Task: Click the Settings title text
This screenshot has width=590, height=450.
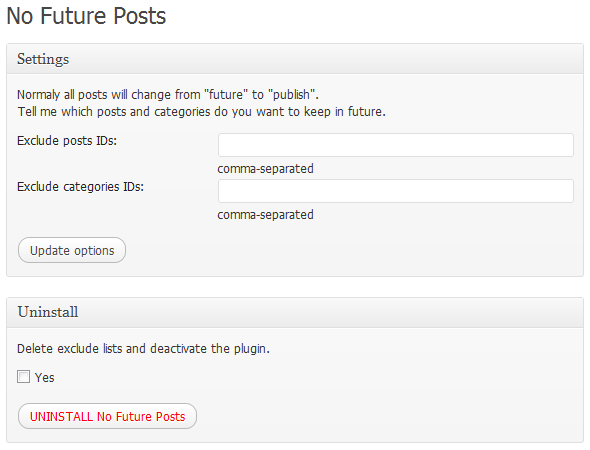Action: (x=43, y=59)
